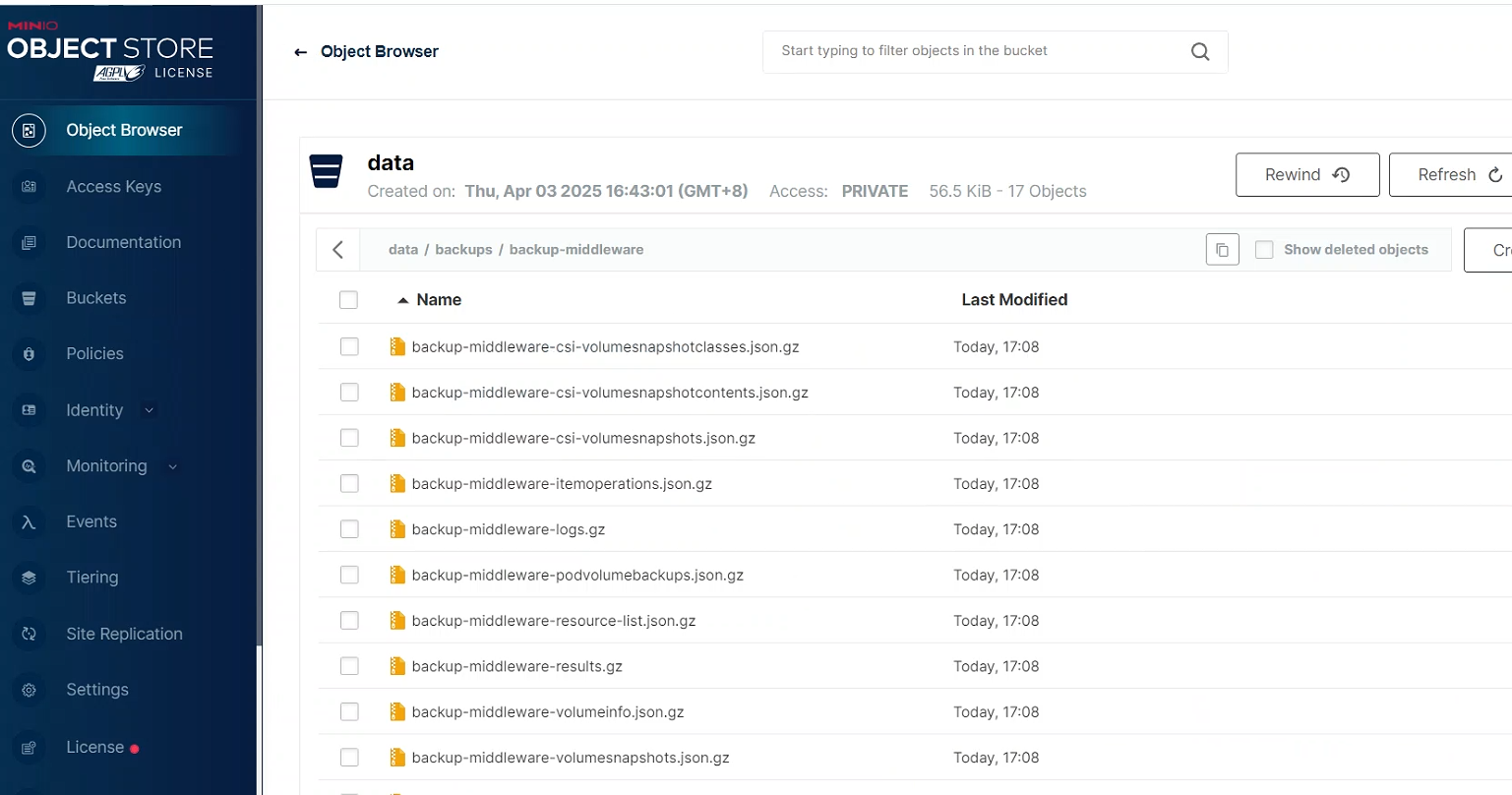Click the back arrow beside Object Browser
The image size is (1512, 795).
click(301, 52)
